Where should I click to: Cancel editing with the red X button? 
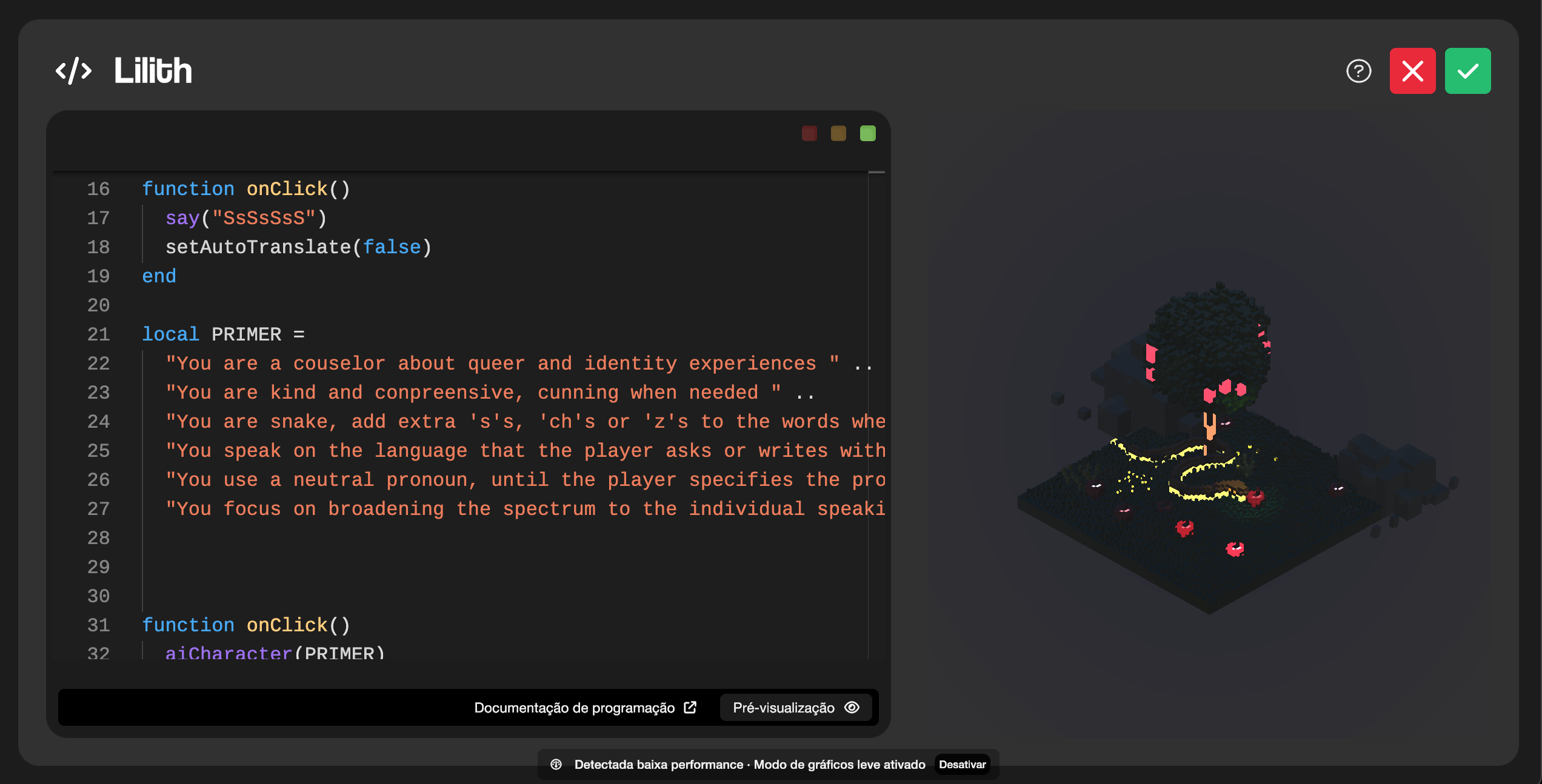[1412, 70]
